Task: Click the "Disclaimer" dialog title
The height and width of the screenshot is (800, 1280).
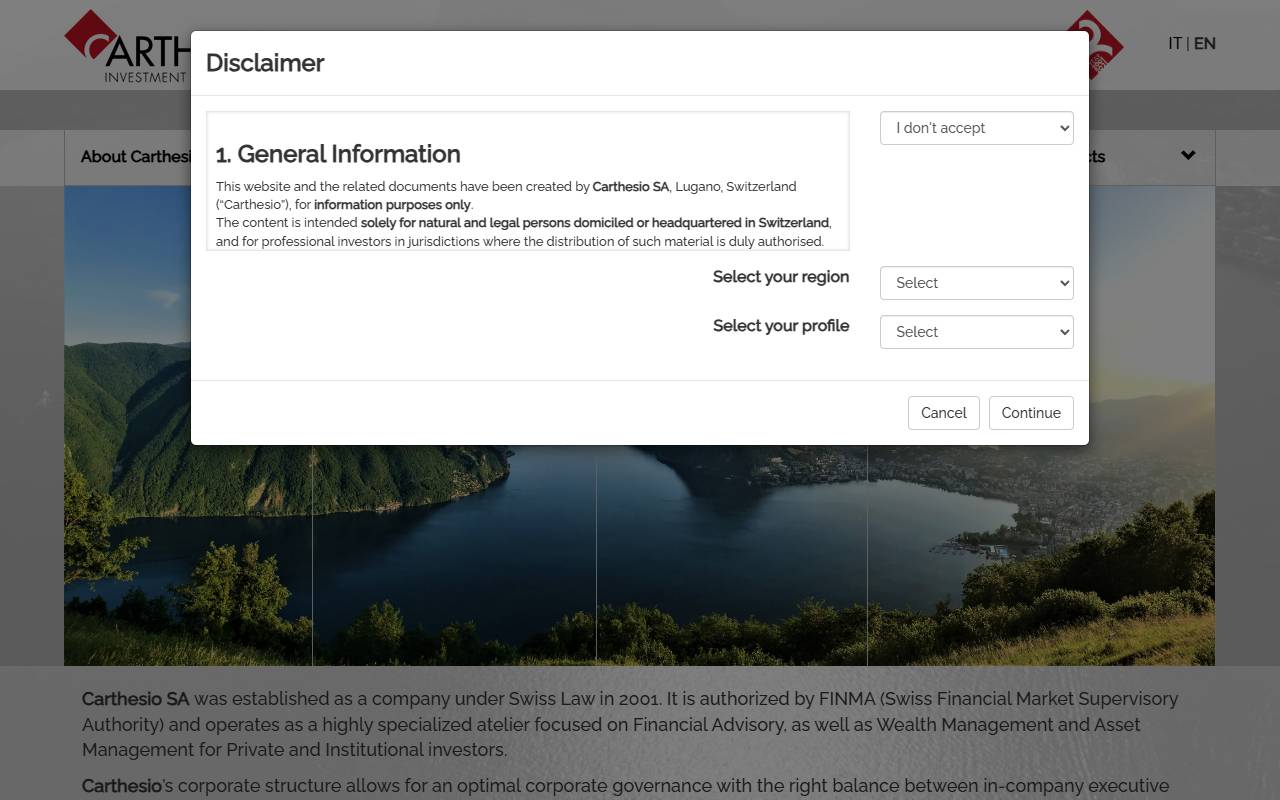Action: coord(265,63)
